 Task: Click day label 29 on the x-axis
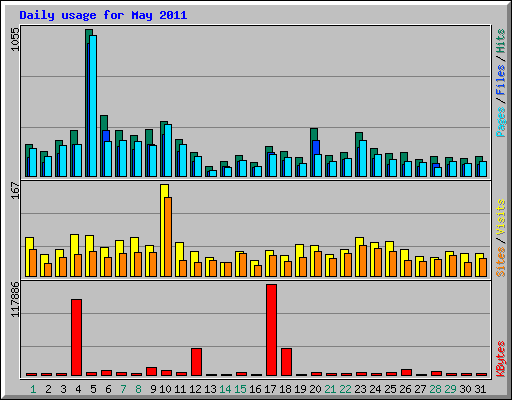(450, 389)
